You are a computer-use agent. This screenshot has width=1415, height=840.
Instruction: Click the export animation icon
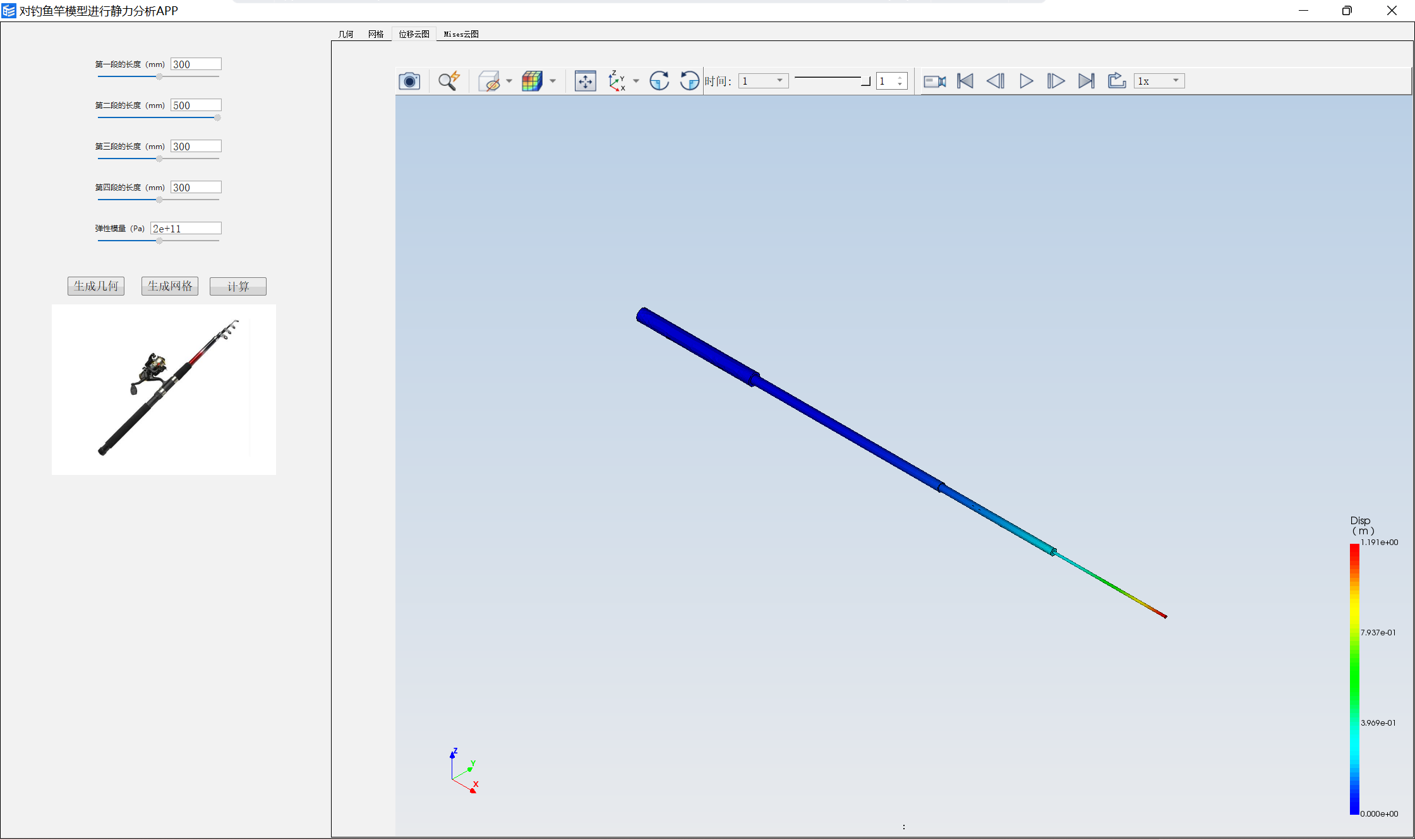pyautogui.click(x=1117, y=81)
